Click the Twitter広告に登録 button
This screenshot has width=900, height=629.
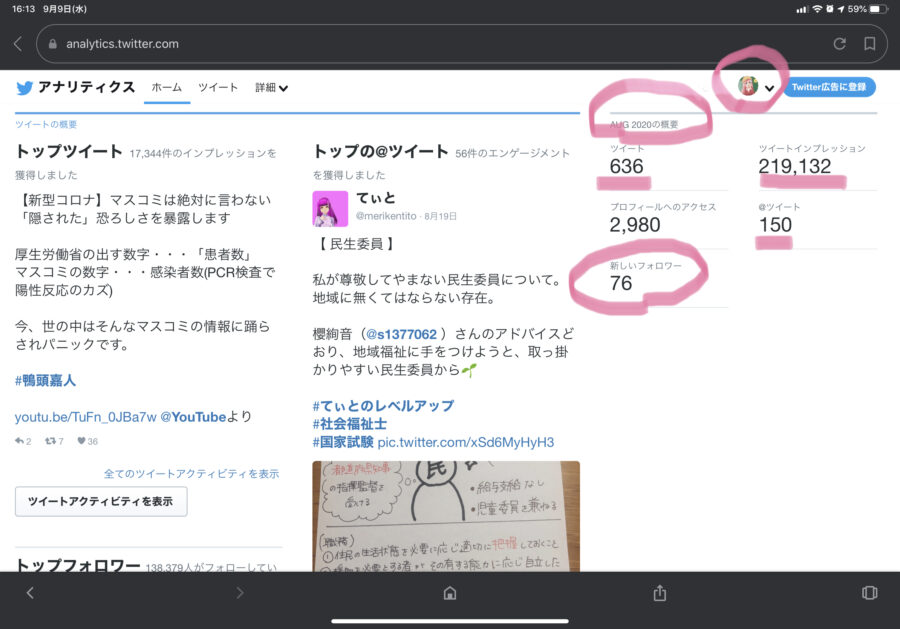pos(828,87)
